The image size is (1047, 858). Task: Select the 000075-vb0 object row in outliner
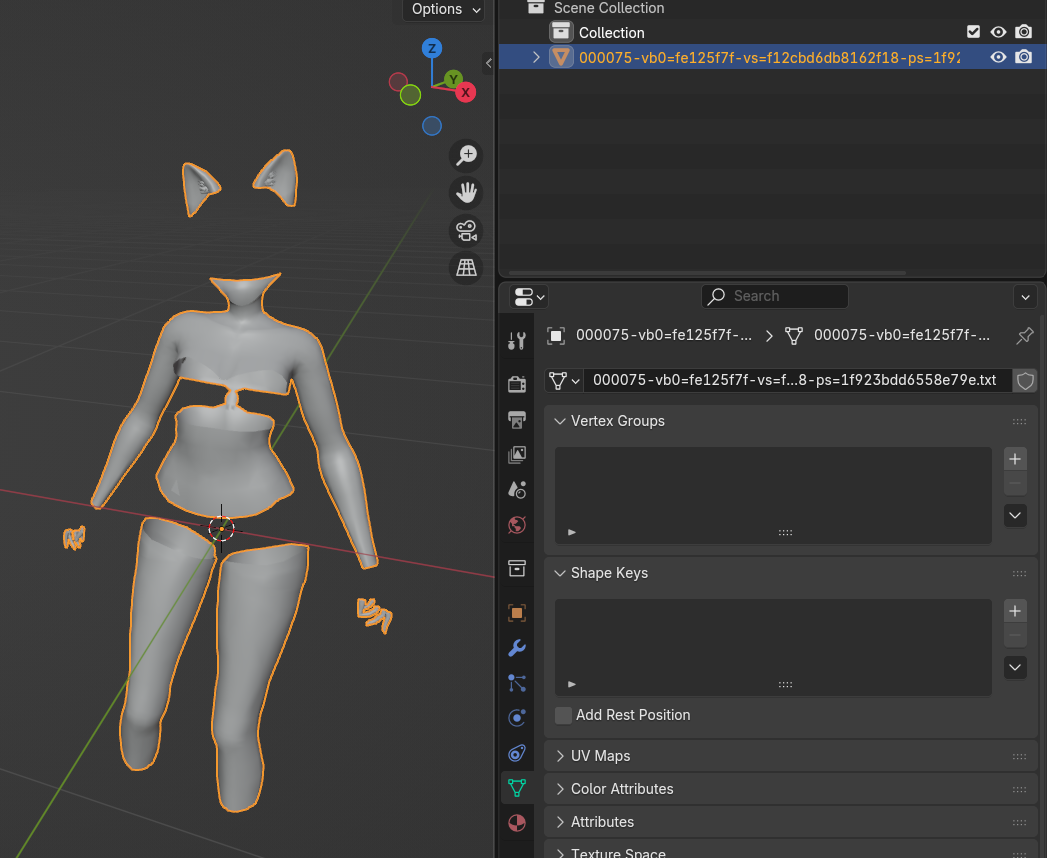(772, 57)
